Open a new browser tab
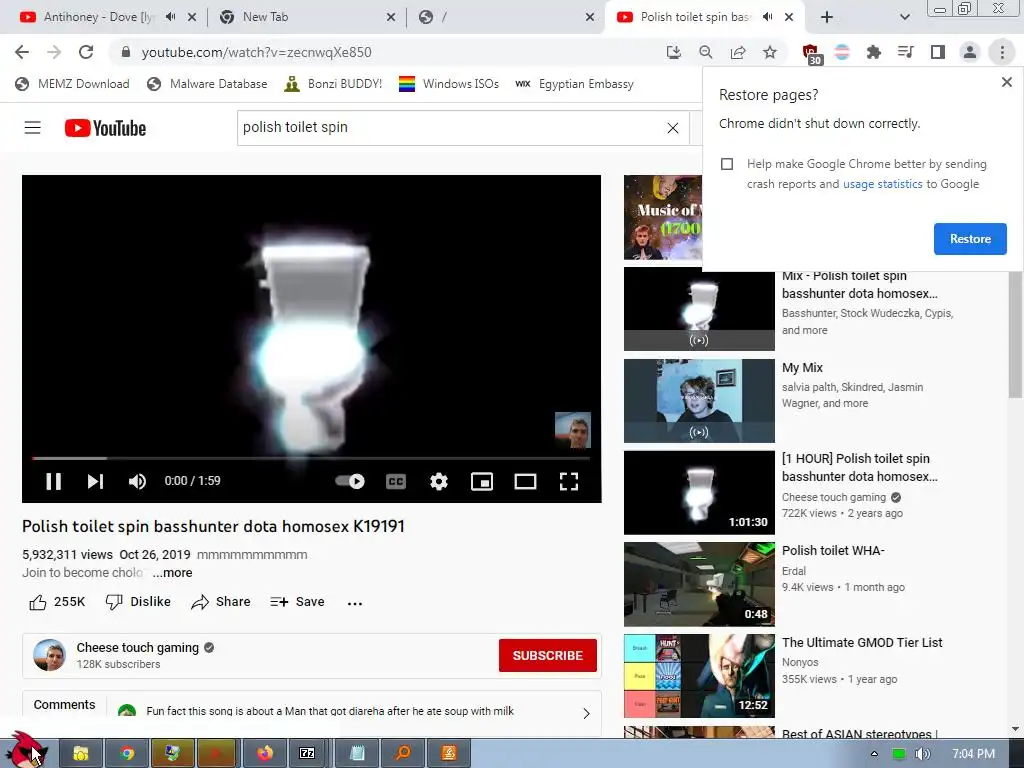Viewport: 1024px width, 768px height. 827,17
